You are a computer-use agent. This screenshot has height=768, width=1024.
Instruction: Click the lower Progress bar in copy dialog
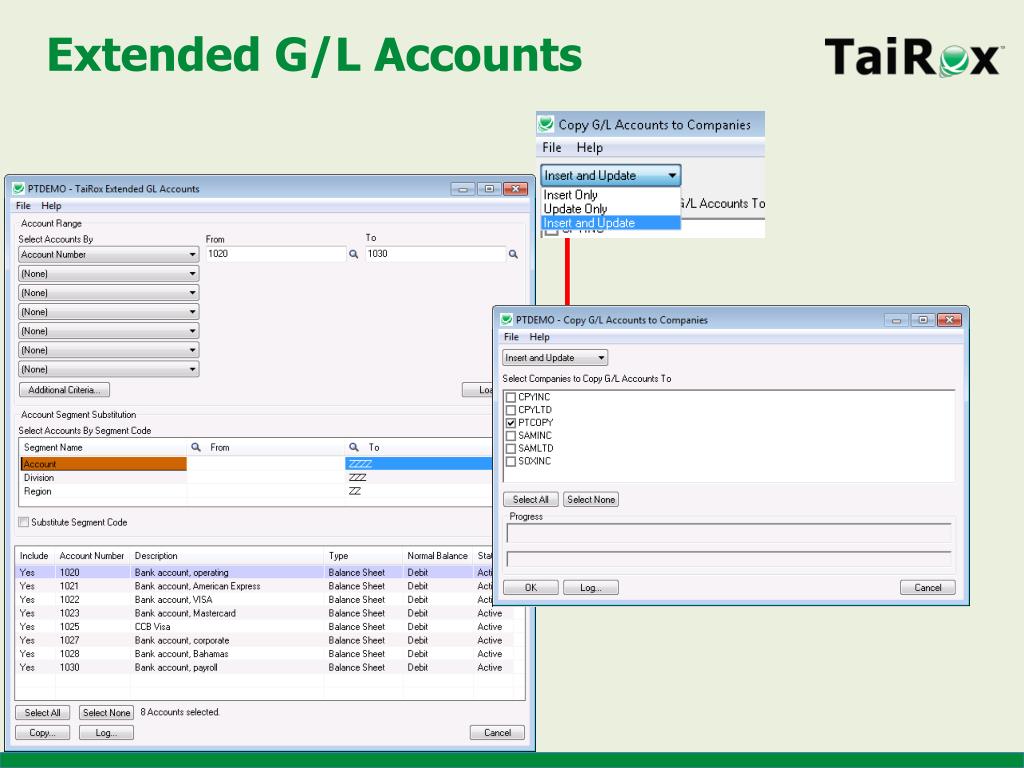click(x=729, y=560)
